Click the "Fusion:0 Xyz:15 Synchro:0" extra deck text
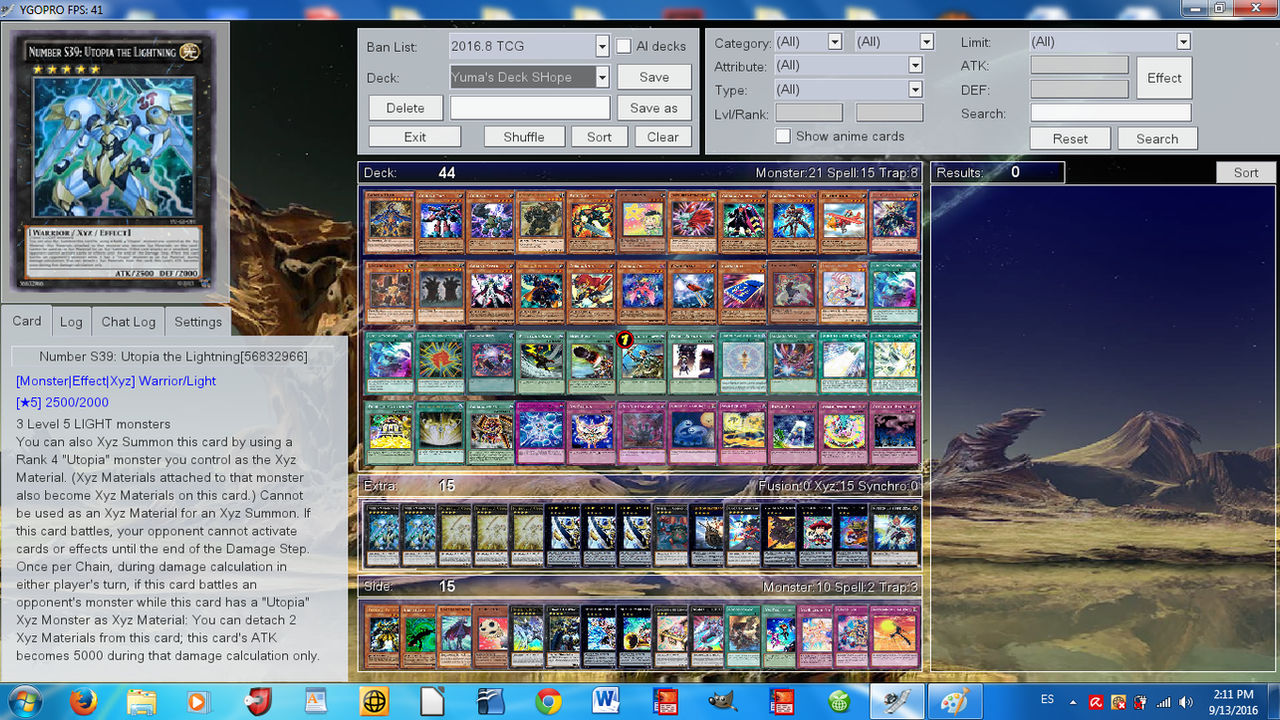Viewport: 1280px width, 720px height. coord(839,486)
